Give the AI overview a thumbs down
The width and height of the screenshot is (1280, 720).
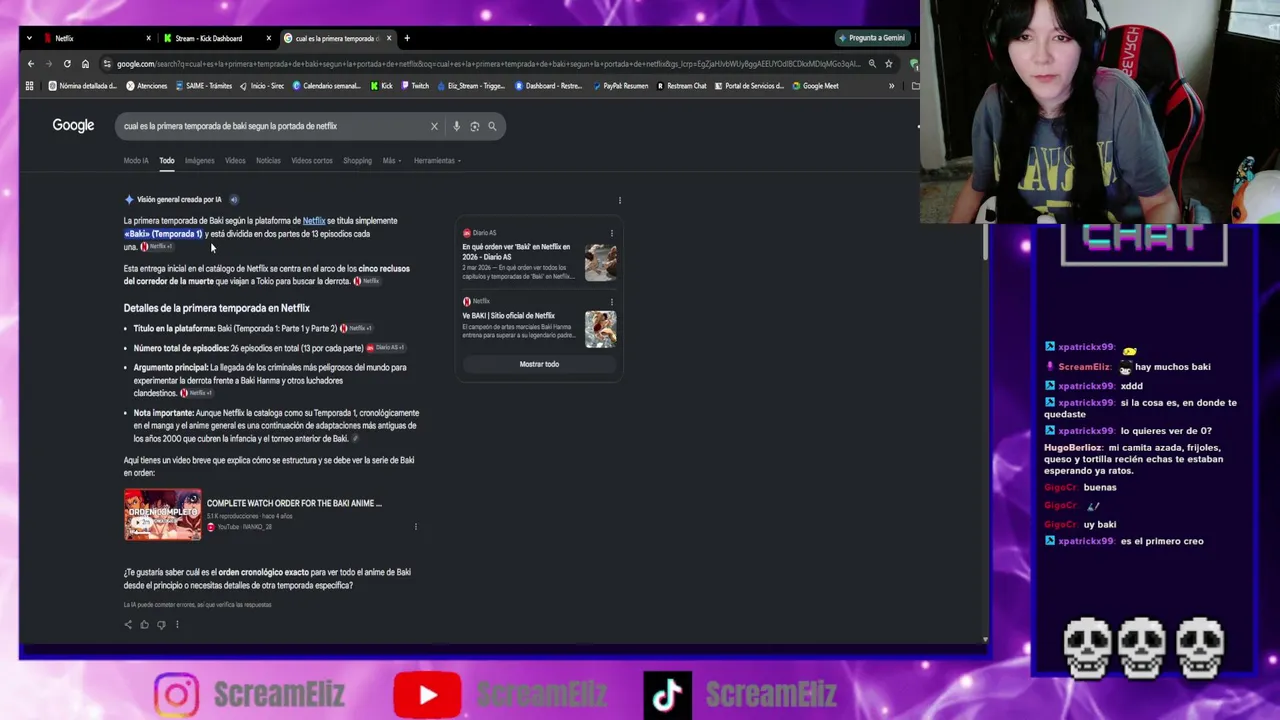tap(161, 625)
